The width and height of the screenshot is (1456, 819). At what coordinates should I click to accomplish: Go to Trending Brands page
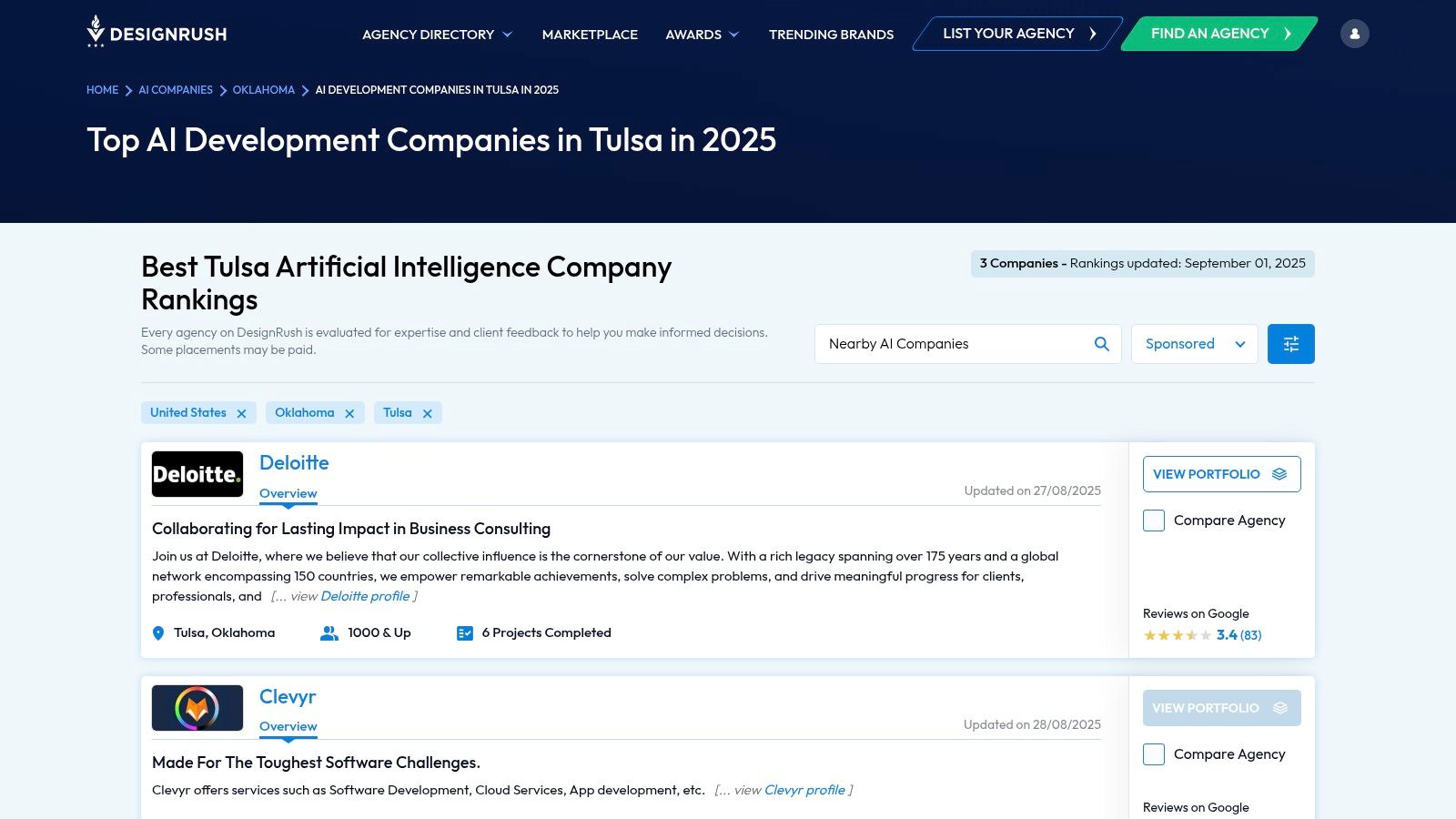pyautogui.click(x=831, y=35)
